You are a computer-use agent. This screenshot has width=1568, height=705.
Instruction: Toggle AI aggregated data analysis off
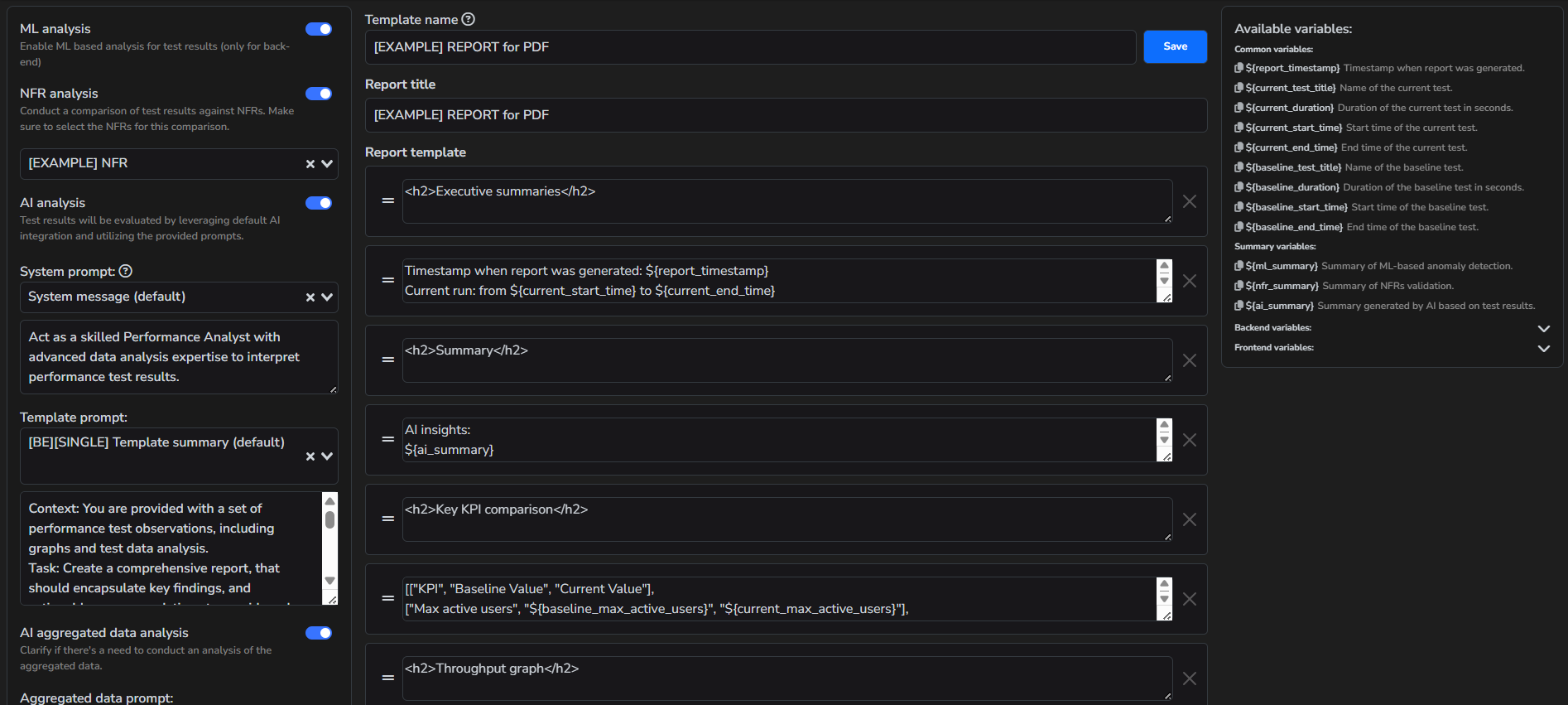319,633
